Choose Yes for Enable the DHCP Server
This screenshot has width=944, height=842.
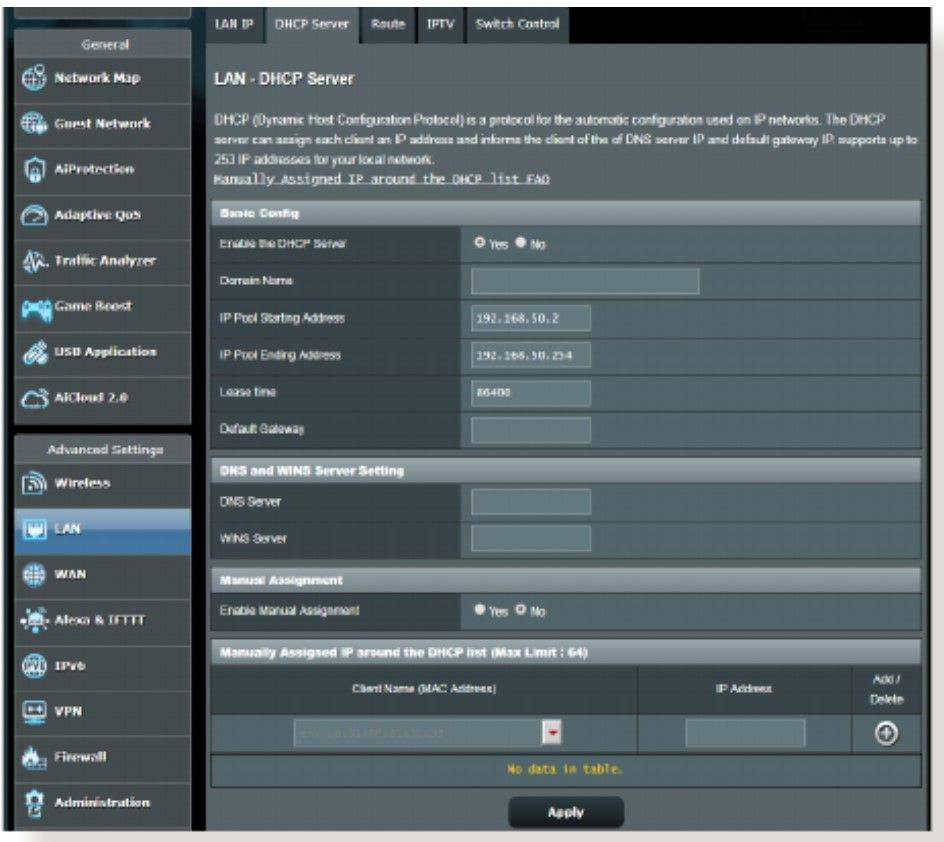tap(480, 244)
